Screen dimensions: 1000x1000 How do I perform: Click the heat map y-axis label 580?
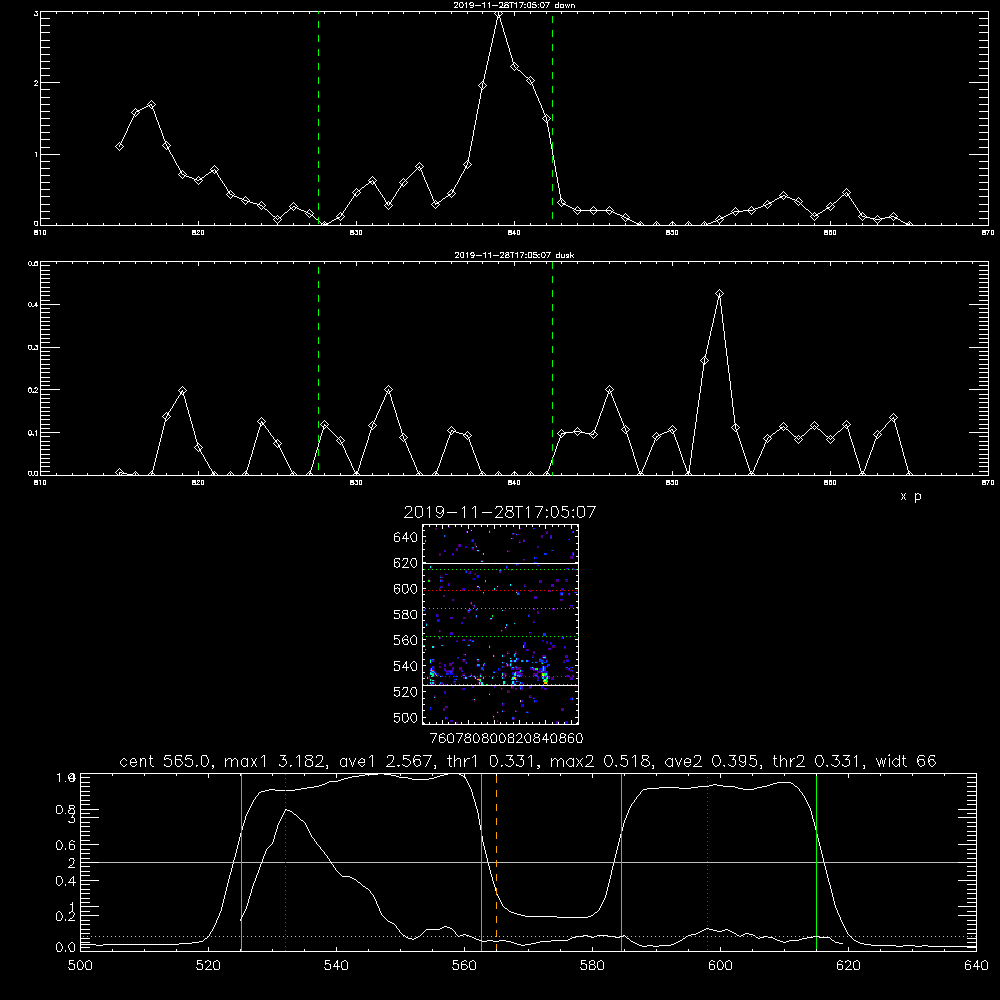(406, 615)
